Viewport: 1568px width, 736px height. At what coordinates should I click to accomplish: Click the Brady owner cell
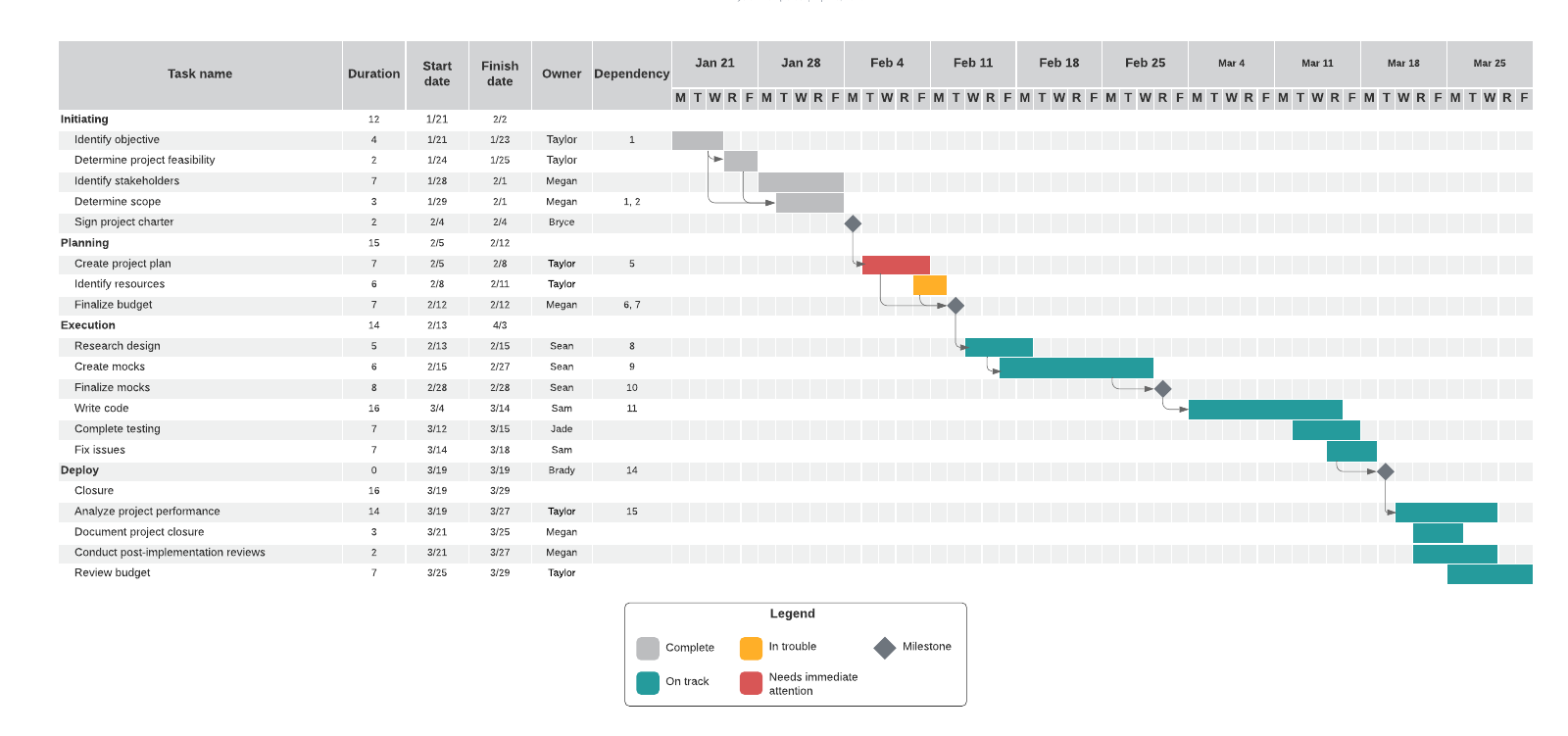pos(562,470)
